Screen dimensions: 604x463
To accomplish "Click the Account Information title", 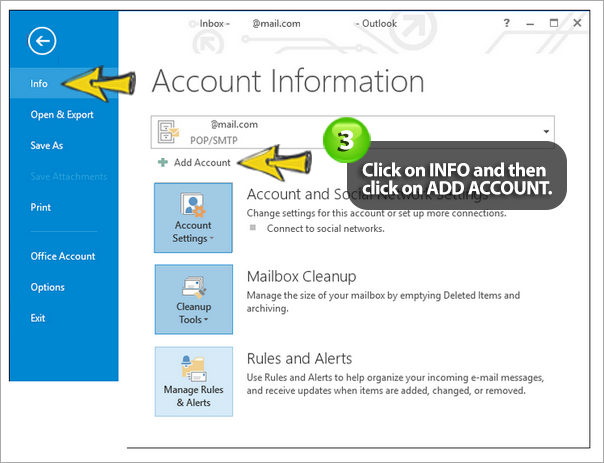I will click(288, 81).
